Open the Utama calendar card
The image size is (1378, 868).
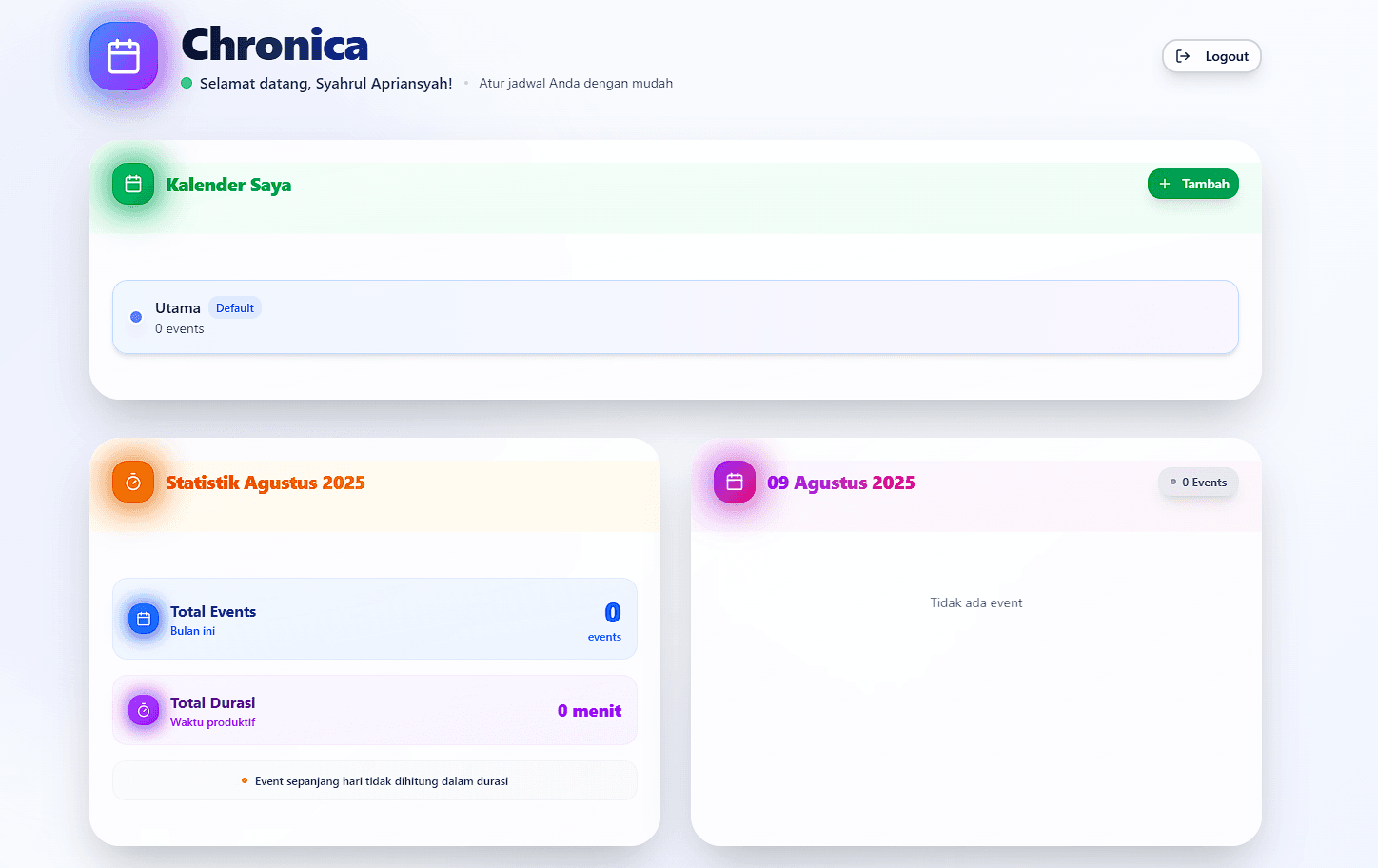coord(676,317)
